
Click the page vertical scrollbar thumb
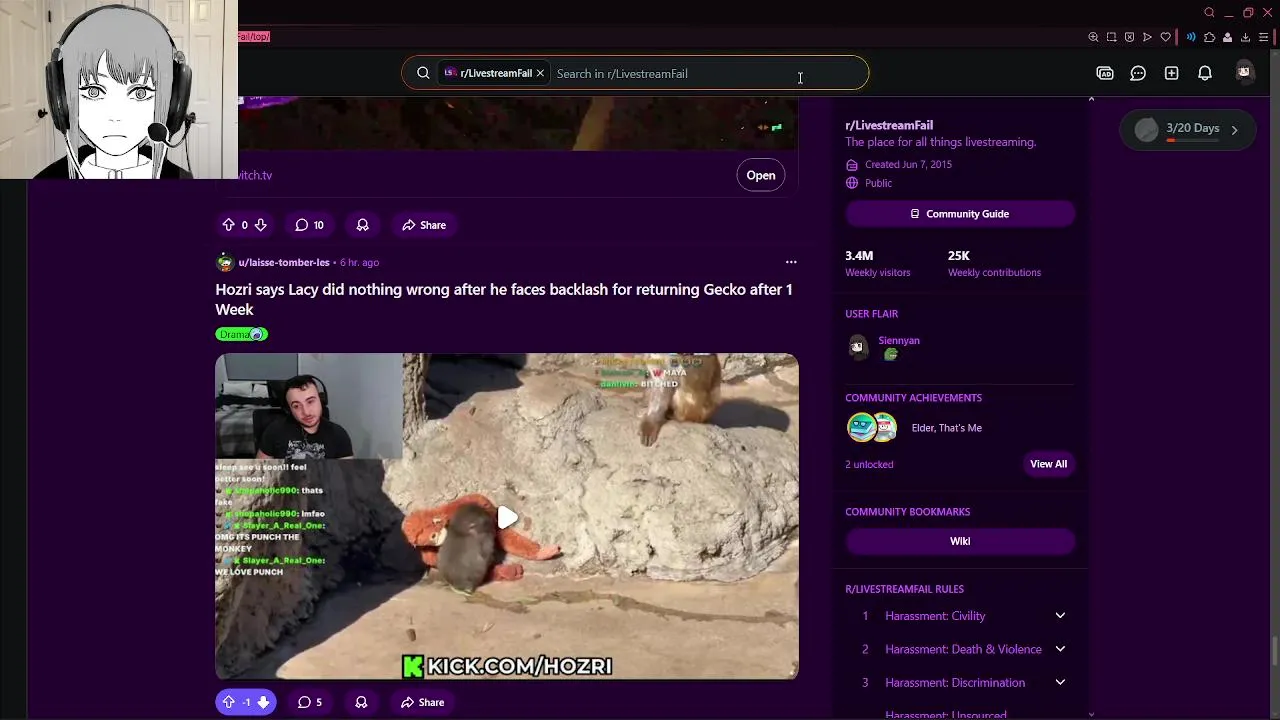1274,651
